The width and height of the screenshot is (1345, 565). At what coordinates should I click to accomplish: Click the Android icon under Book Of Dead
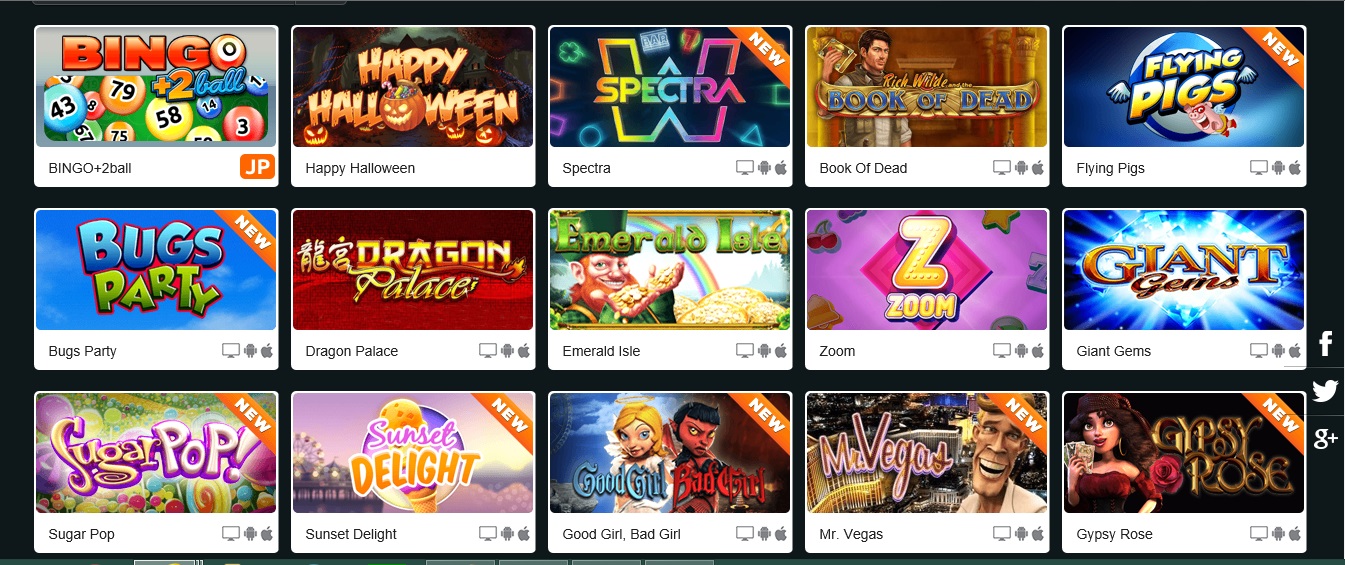(1021, 168)
